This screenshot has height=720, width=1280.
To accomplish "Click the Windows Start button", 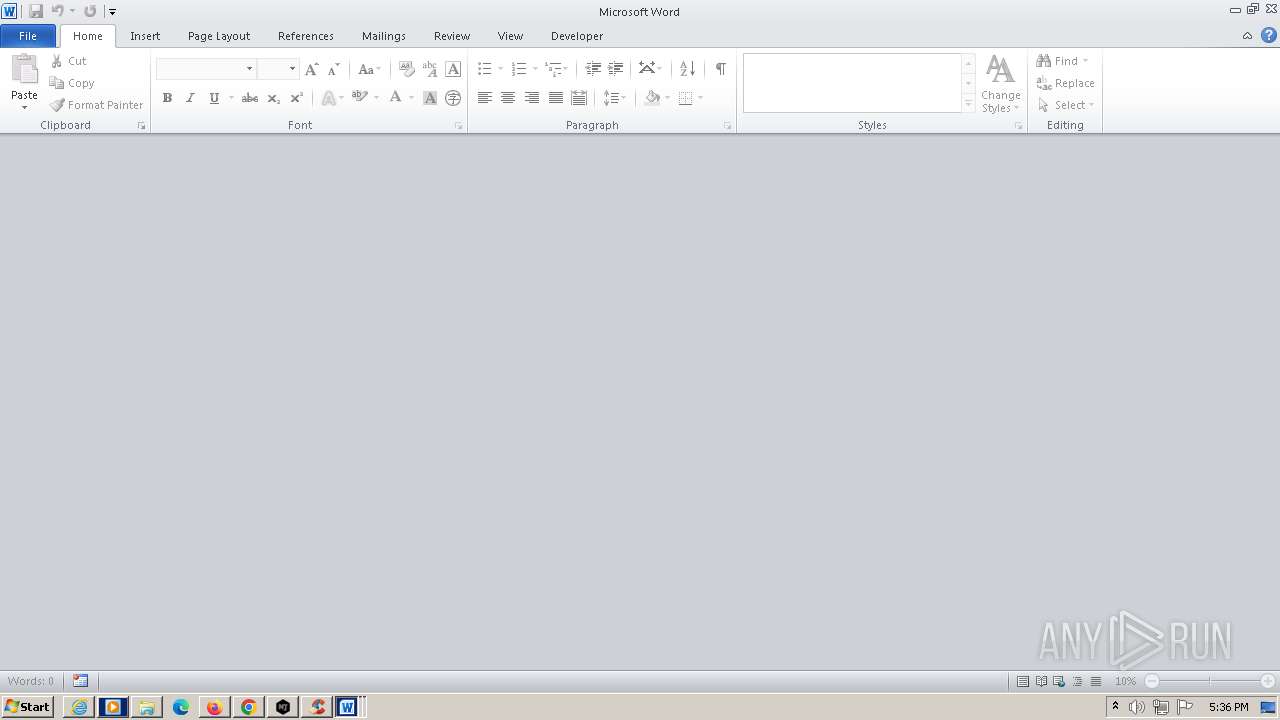I will pos(27,707).
